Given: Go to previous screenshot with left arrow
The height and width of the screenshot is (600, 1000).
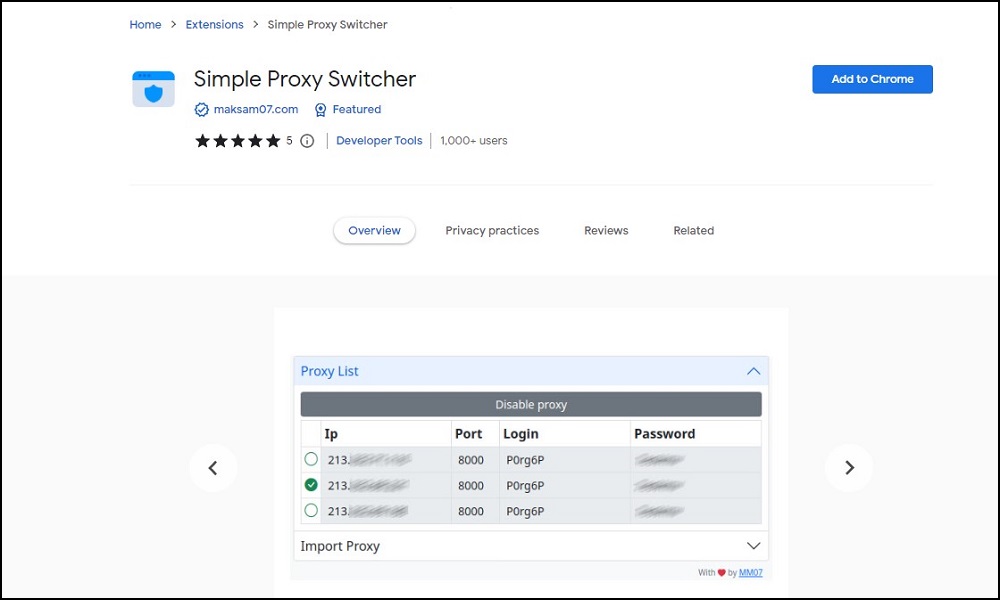Looking at the screenshot, I should pos(213,468).
